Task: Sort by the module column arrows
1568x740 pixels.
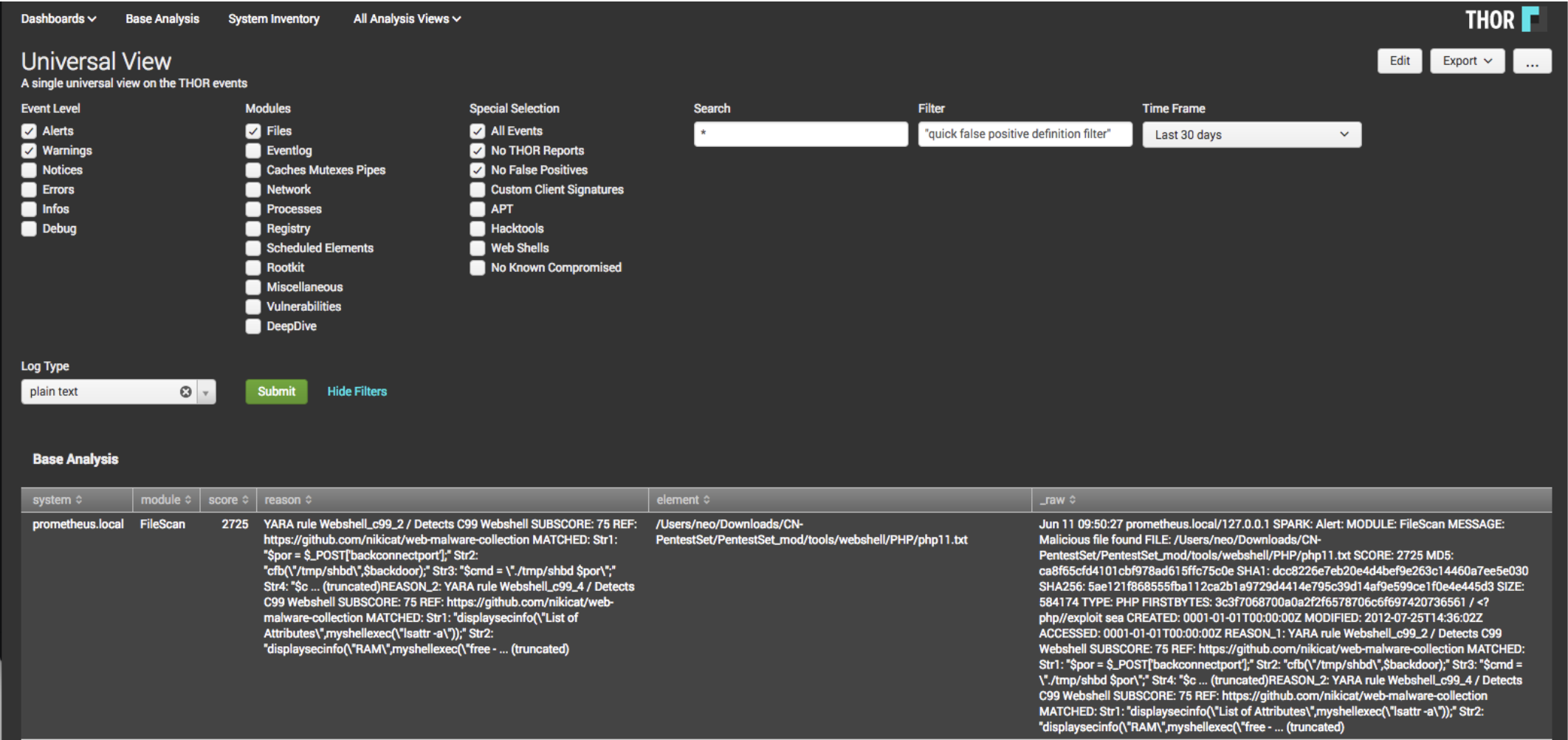Action: point(188,500)
